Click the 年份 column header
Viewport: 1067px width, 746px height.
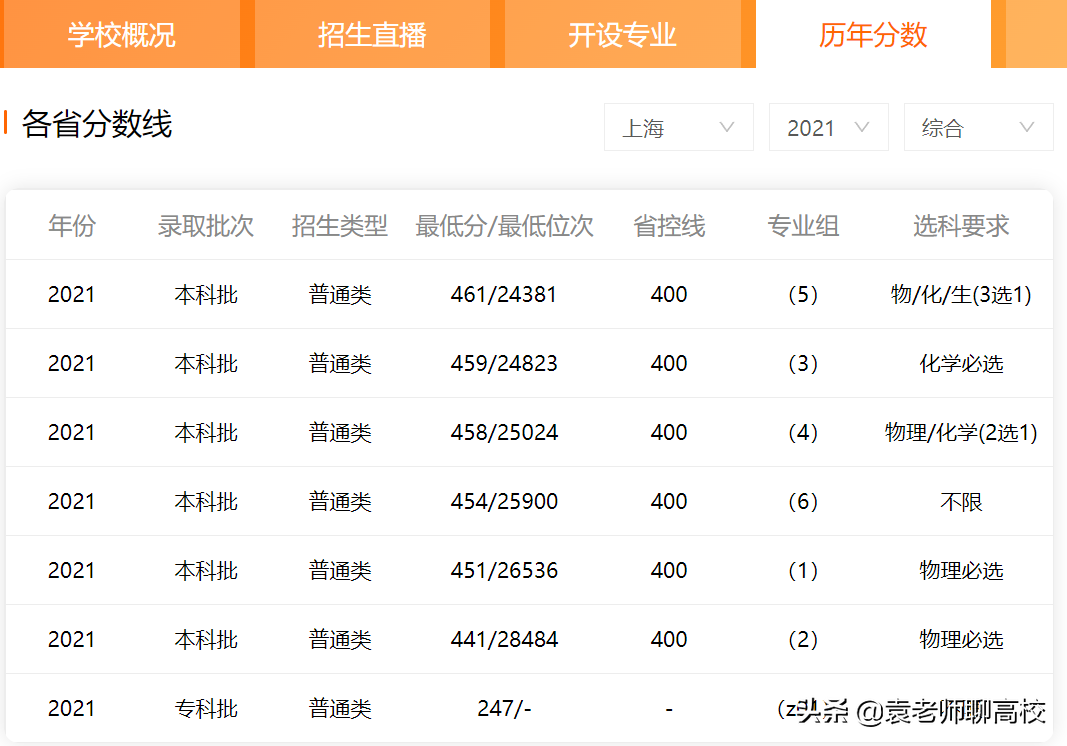point(71,226)
